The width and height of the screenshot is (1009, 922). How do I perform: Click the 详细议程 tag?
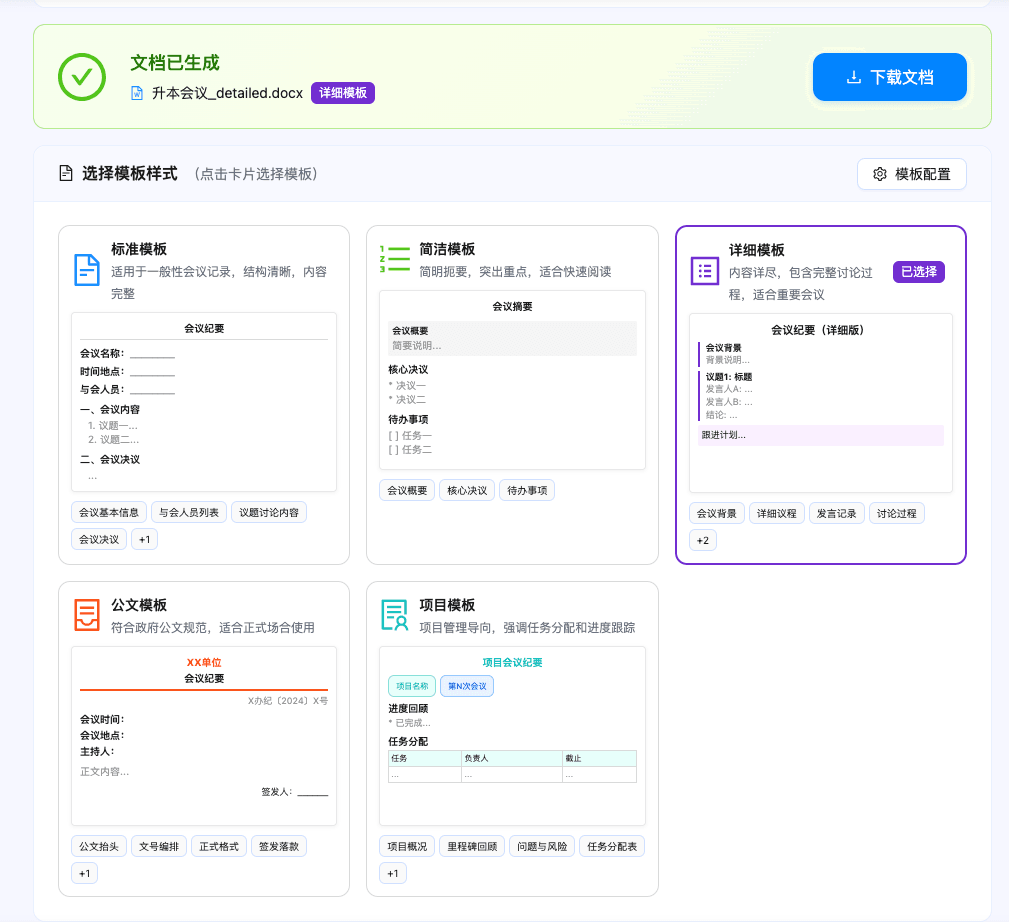point(777,513)
